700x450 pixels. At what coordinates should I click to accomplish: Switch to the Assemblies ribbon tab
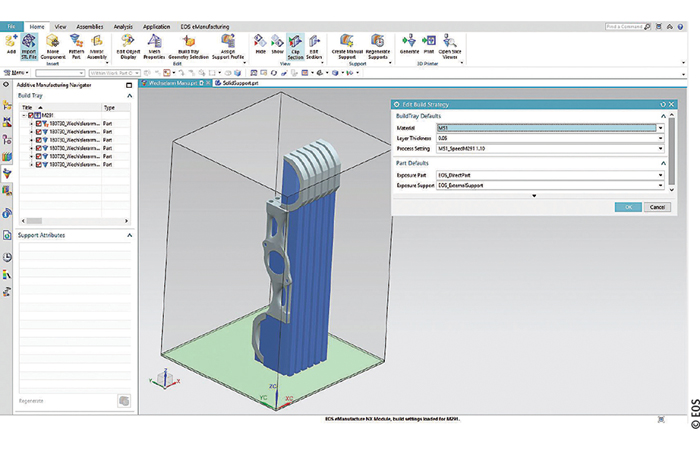point(90,27)
